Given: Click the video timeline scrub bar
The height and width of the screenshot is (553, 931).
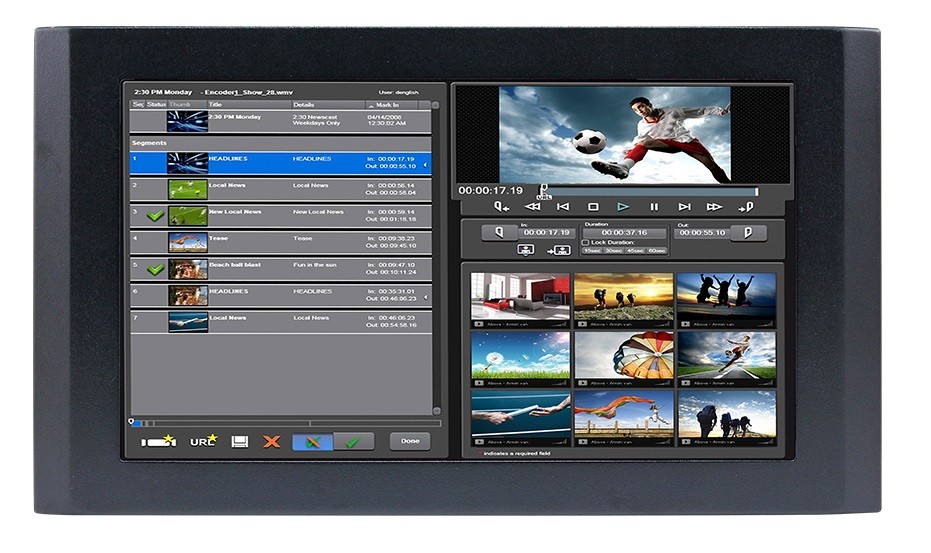Looking at the screenshot, I should (650, 190).
